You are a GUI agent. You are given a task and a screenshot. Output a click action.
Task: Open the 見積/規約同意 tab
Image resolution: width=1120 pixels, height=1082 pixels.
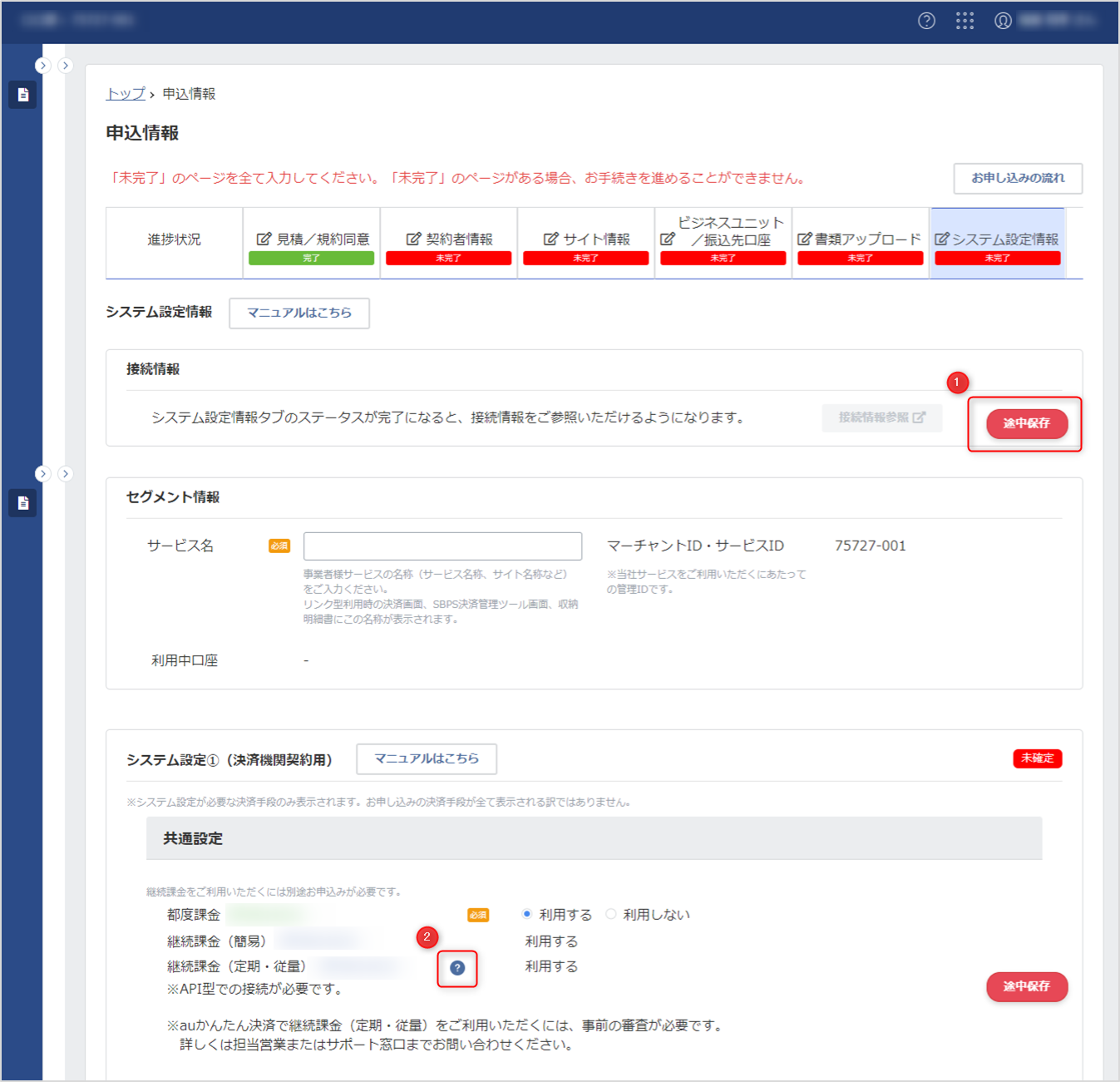click(x=312, y=243)
